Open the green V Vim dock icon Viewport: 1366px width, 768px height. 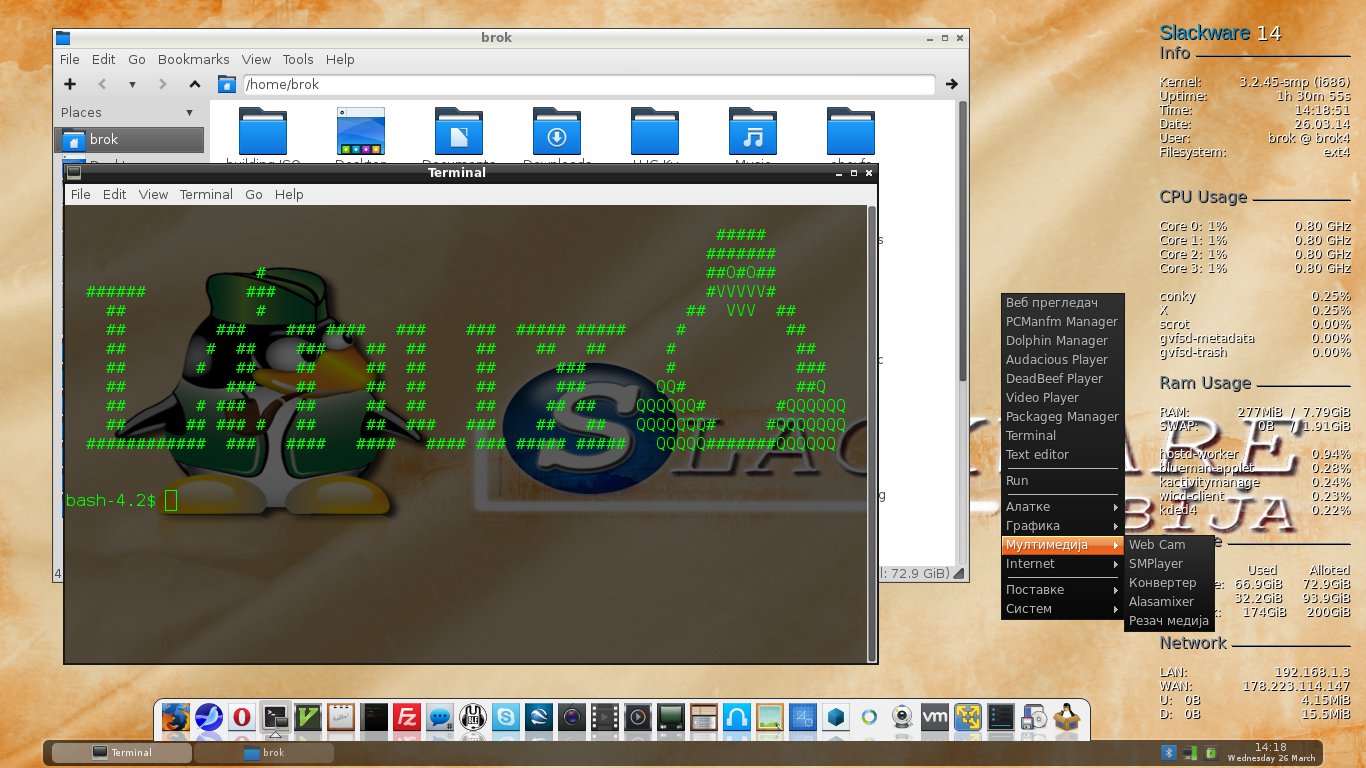pos(308,717)
